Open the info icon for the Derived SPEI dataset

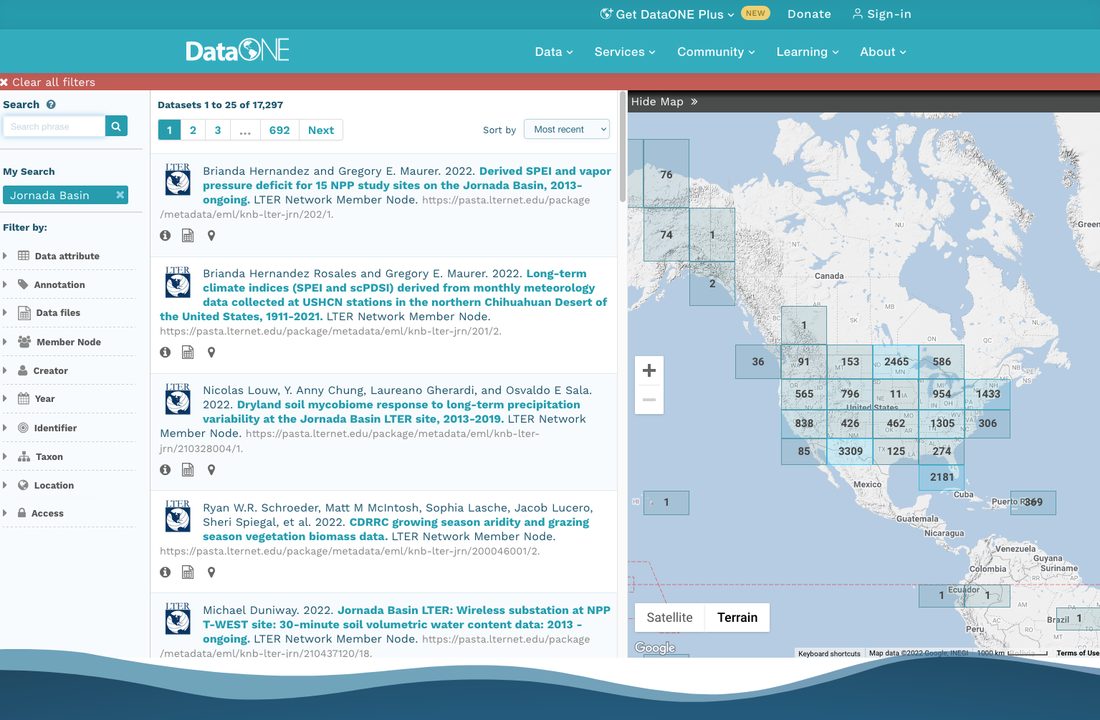click(x=165, y=236)
